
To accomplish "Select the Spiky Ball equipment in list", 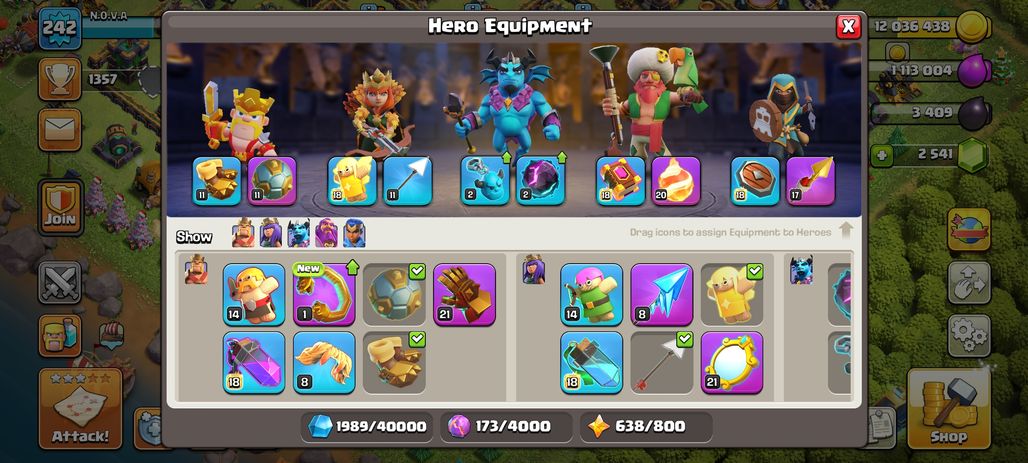I will [x=394, y=294].
